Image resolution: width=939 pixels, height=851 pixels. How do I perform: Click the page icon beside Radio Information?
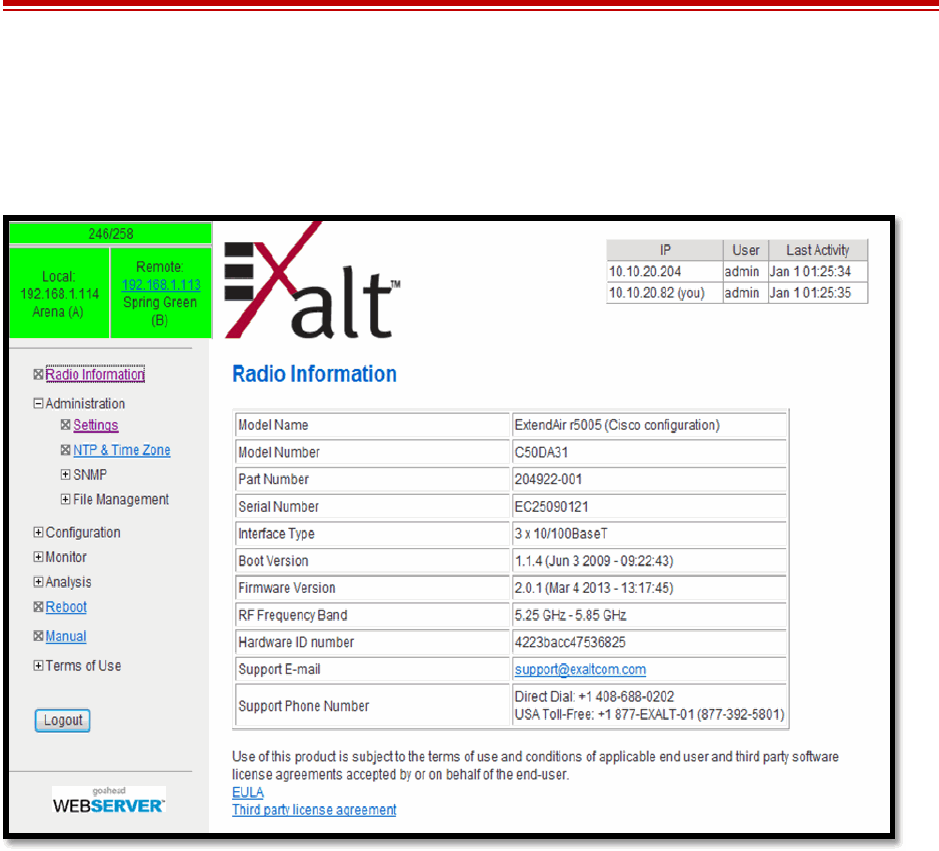(38, 374)
